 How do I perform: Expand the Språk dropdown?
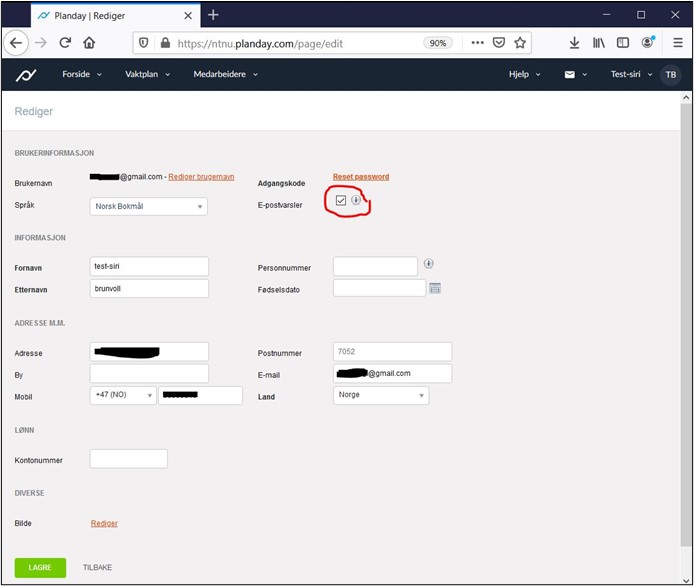pos(148,207)
